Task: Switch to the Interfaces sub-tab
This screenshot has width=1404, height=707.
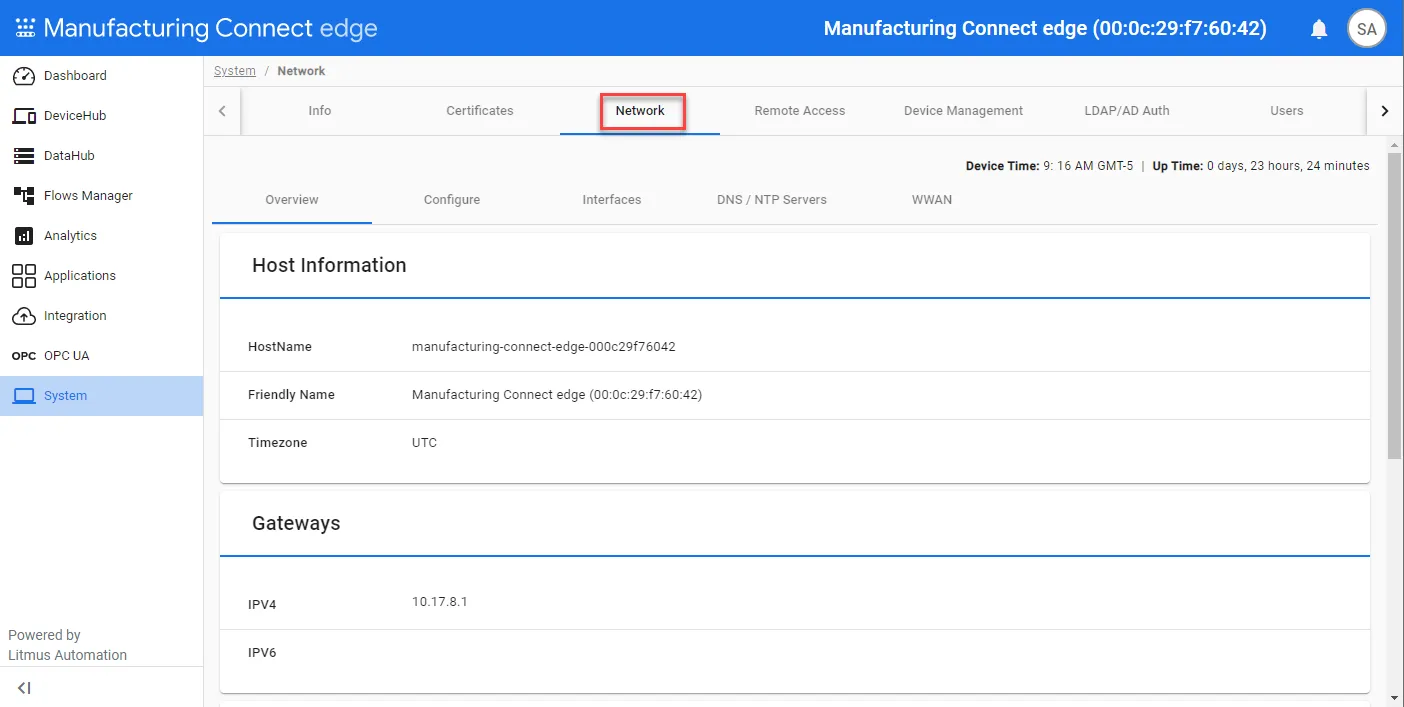Action: 612,200
